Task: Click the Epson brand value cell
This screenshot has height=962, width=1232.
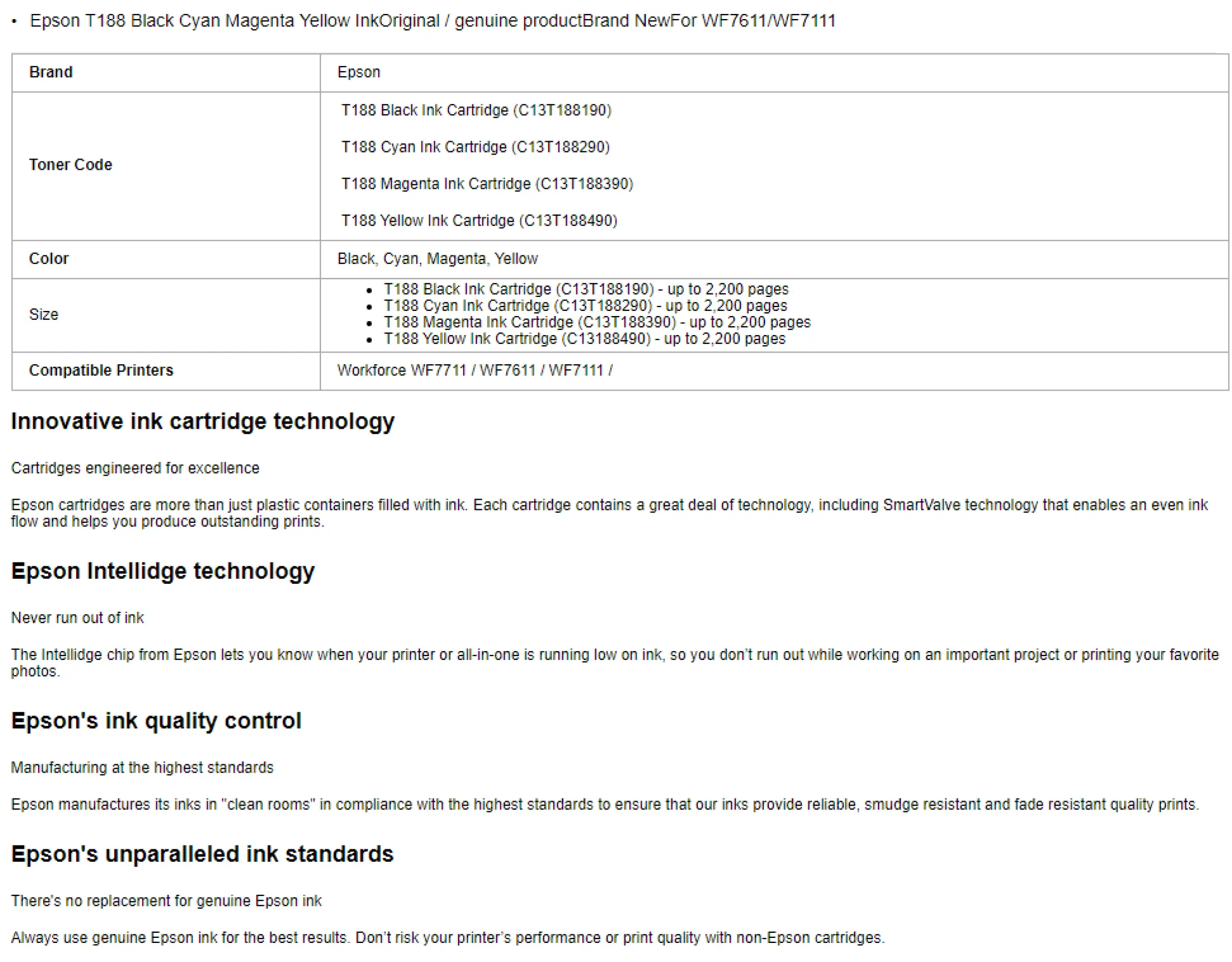Action: click(x=359, y=72)
